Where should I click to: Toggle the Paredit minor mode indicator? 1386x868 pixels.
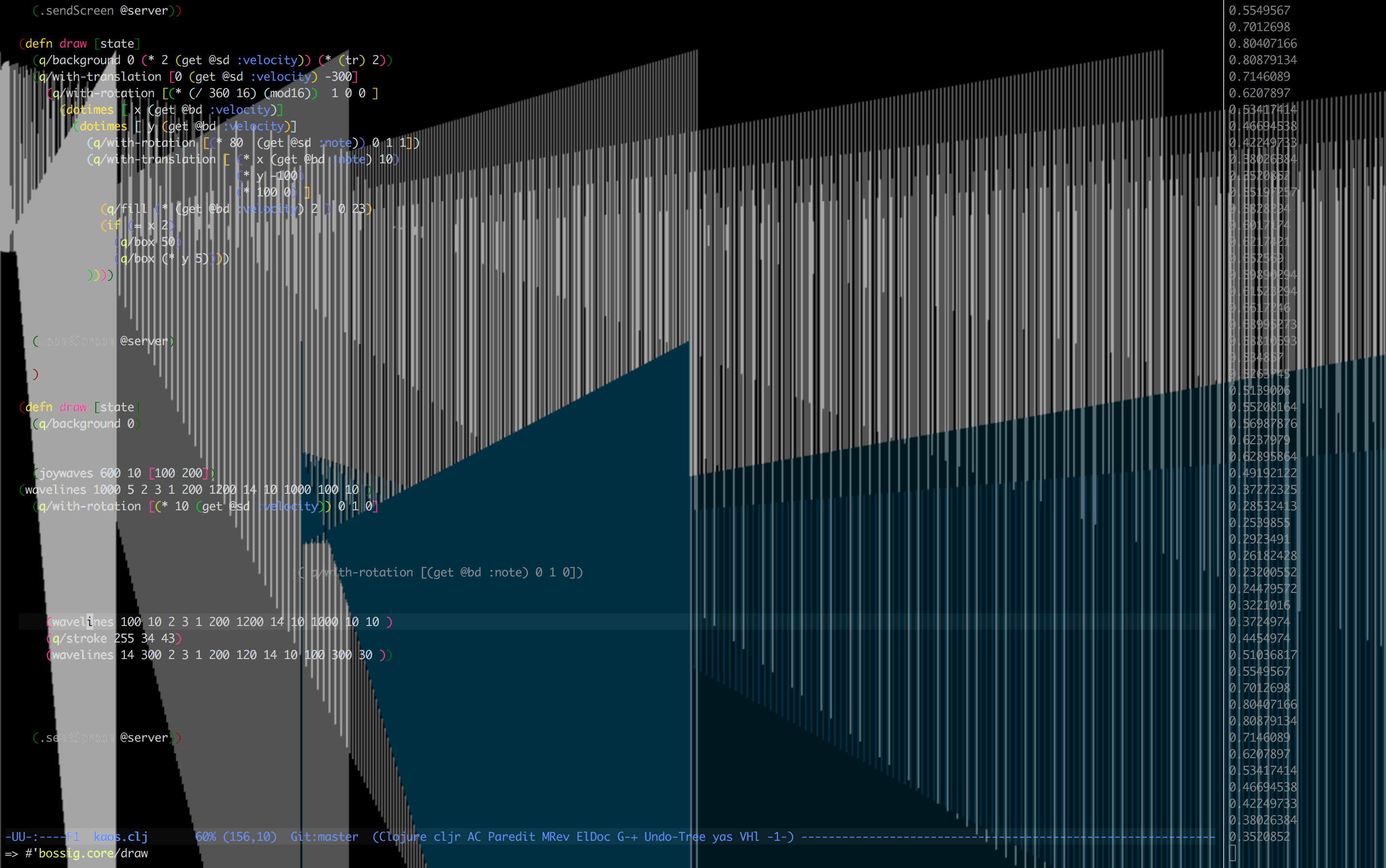(511, 836)
